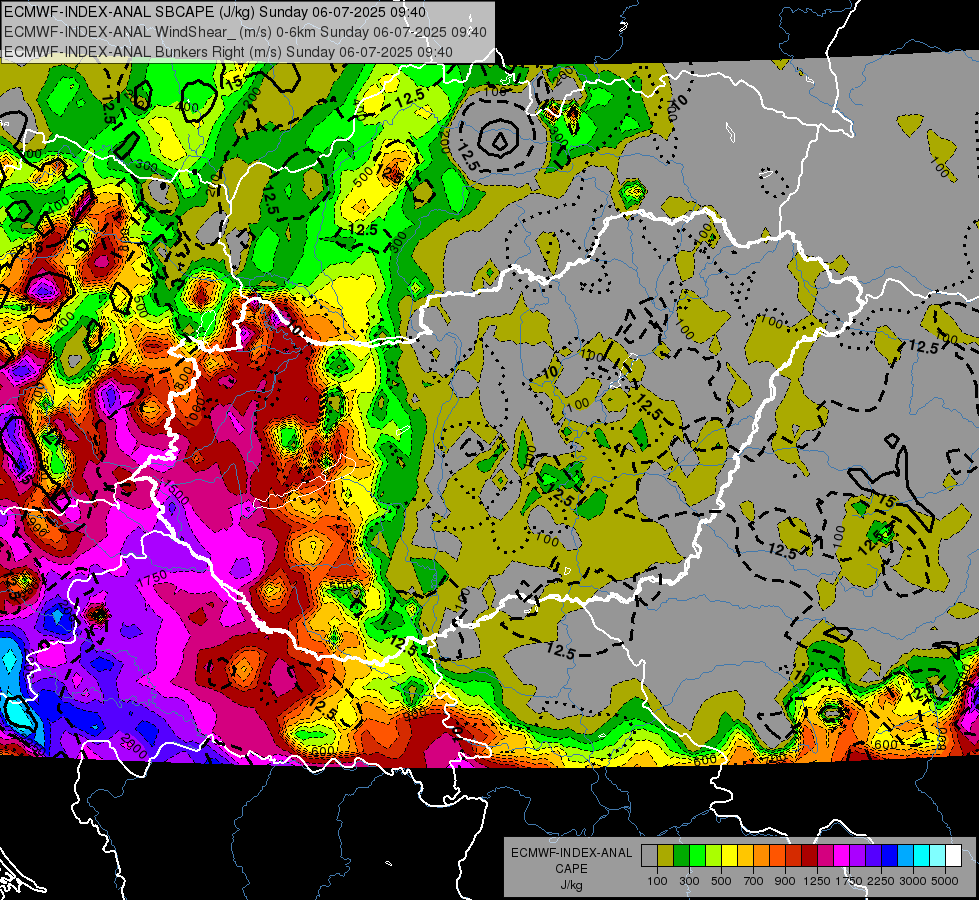Select the orange swatch right of the 700 tick
Viewport: 979px width, 900px height.
coord(761,855)
